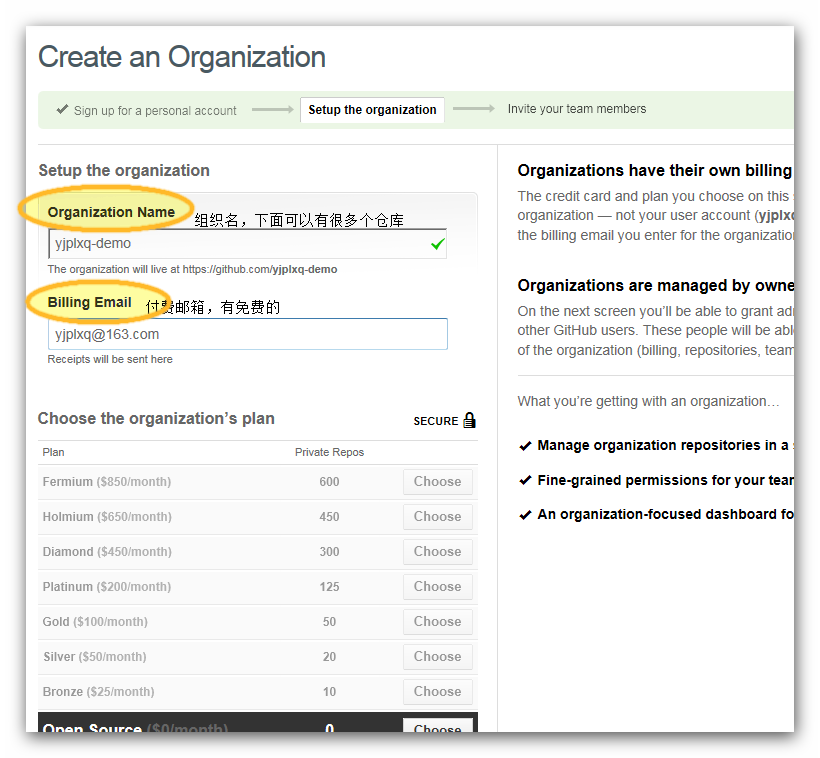The height and width of the screenshot is (758, 820).
Task: Click the Billing Email input field
Action: 247,334
